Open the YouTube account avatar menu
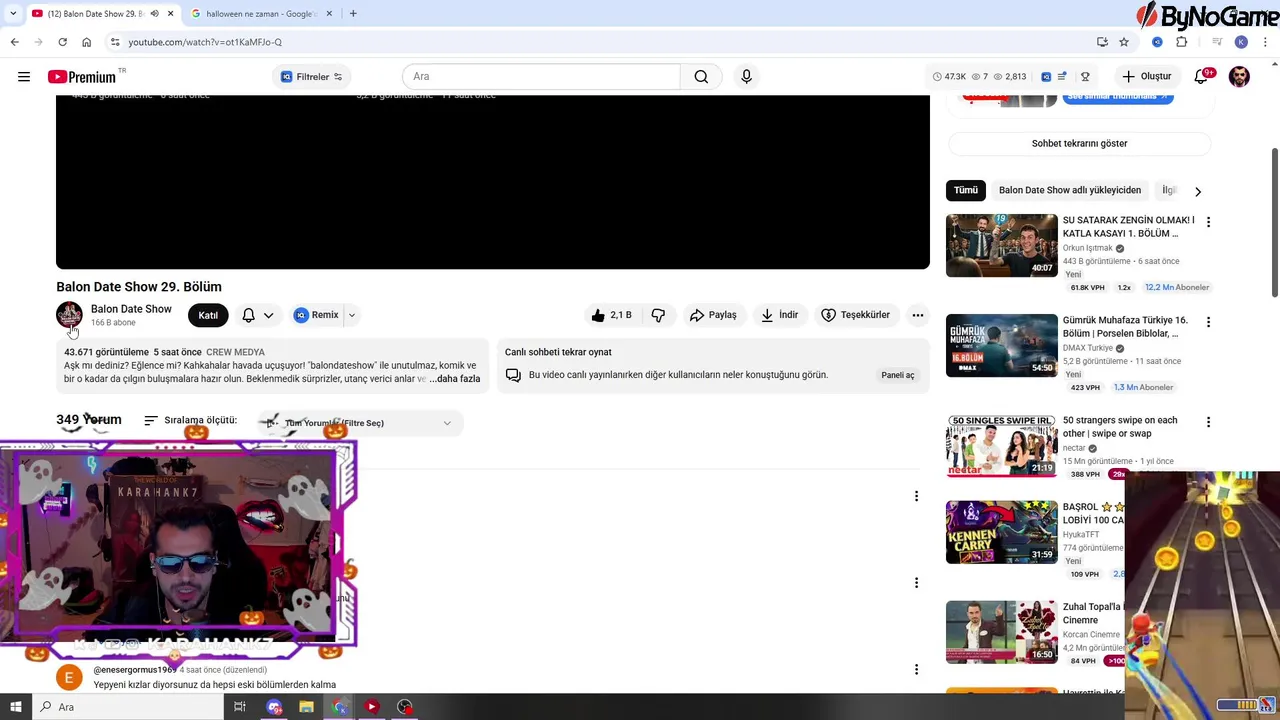Screen dimensions: 1280x720 [1240, 77]
